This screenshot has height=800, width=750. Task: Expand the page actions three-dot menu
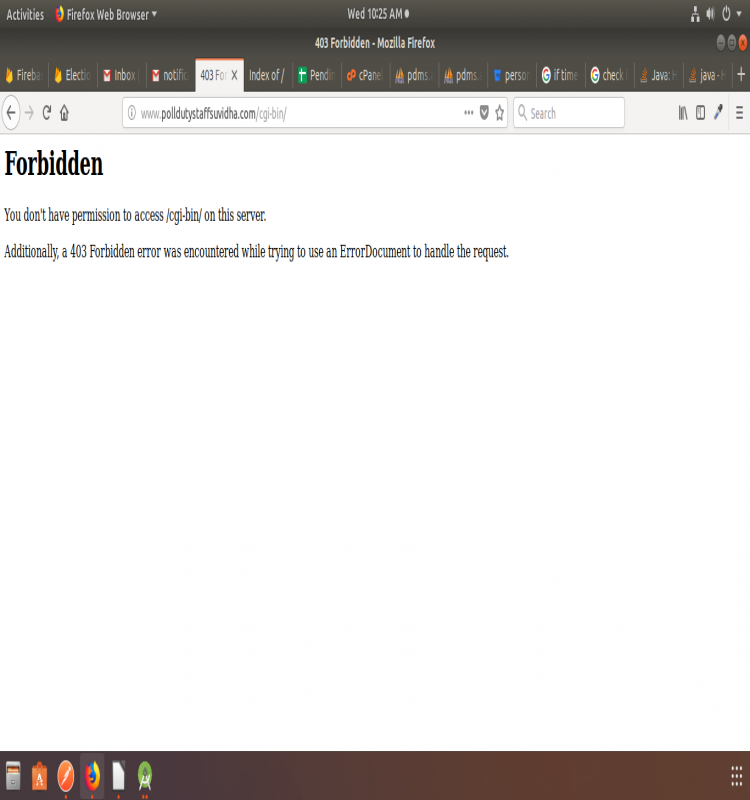[468, 113]
